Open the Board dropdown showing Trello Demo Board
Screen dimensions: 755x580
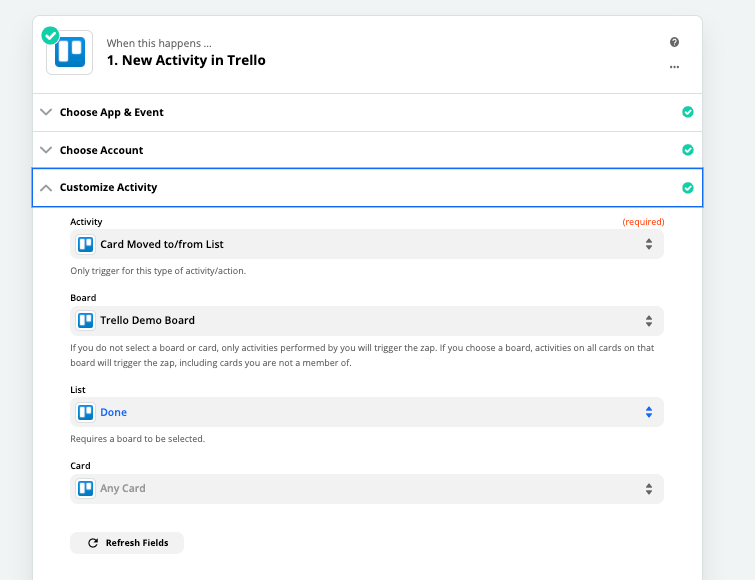tap(368, 321)
